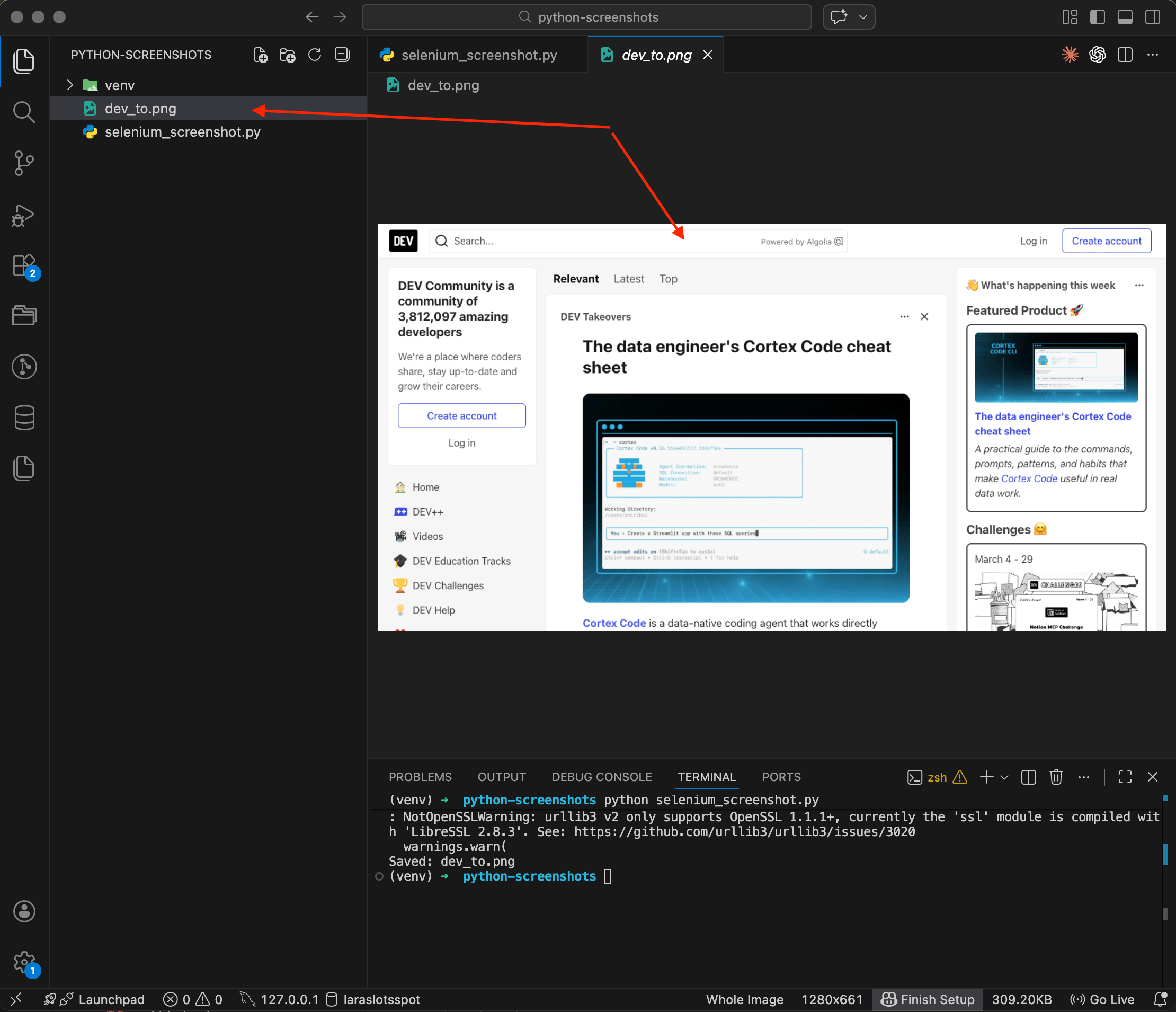Switch to the selenium_screenshot.py tab
Image resolution: width=1176 pixels, height=1012 pixels.
click(x=478, y=55)
